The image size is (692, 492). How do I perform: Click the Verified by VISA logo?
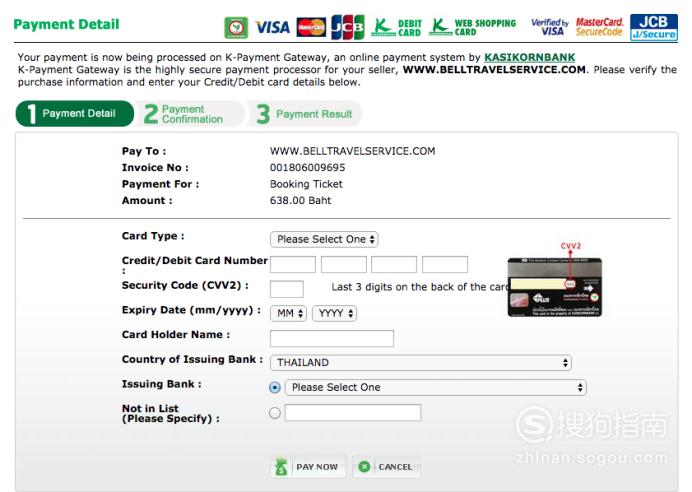tap(550, 27)
